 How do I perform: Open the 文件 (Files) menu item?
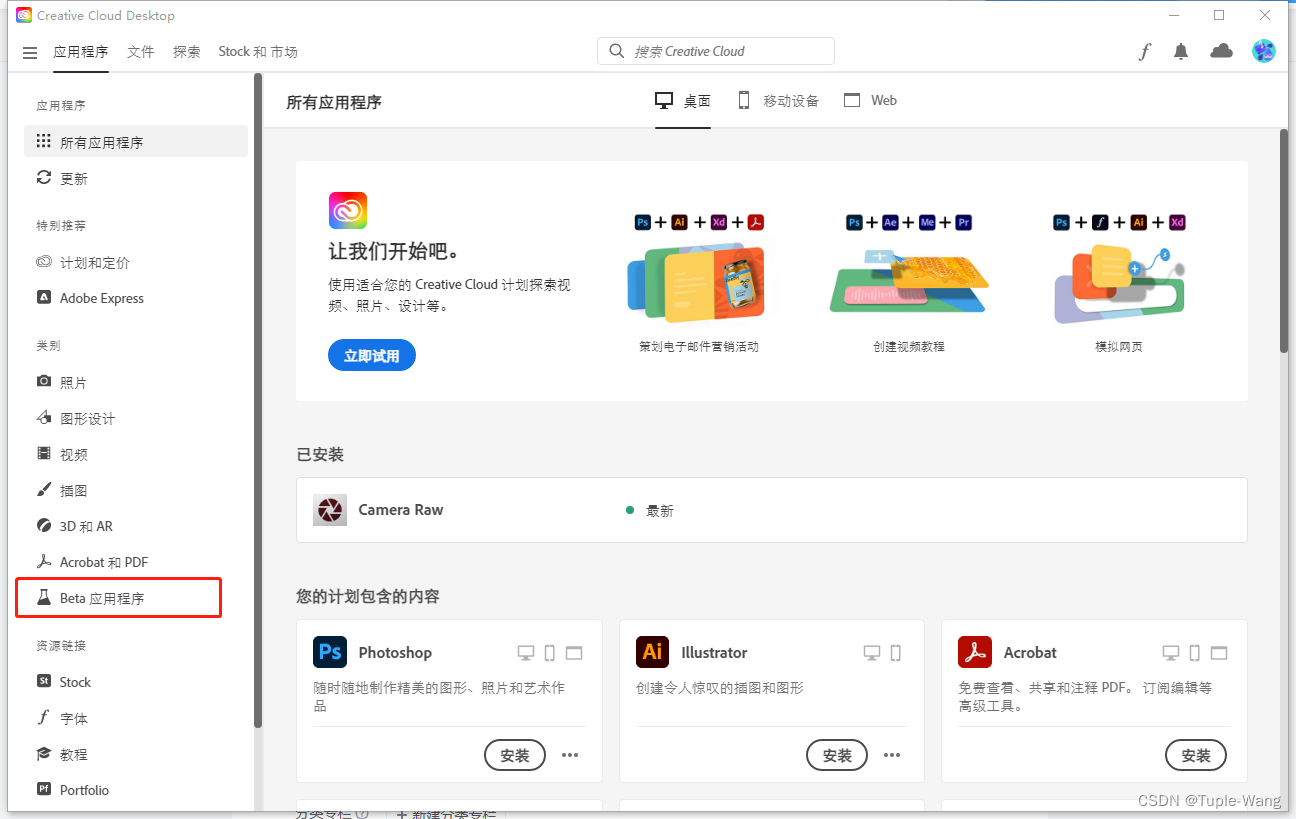click(x=140, y=51)
